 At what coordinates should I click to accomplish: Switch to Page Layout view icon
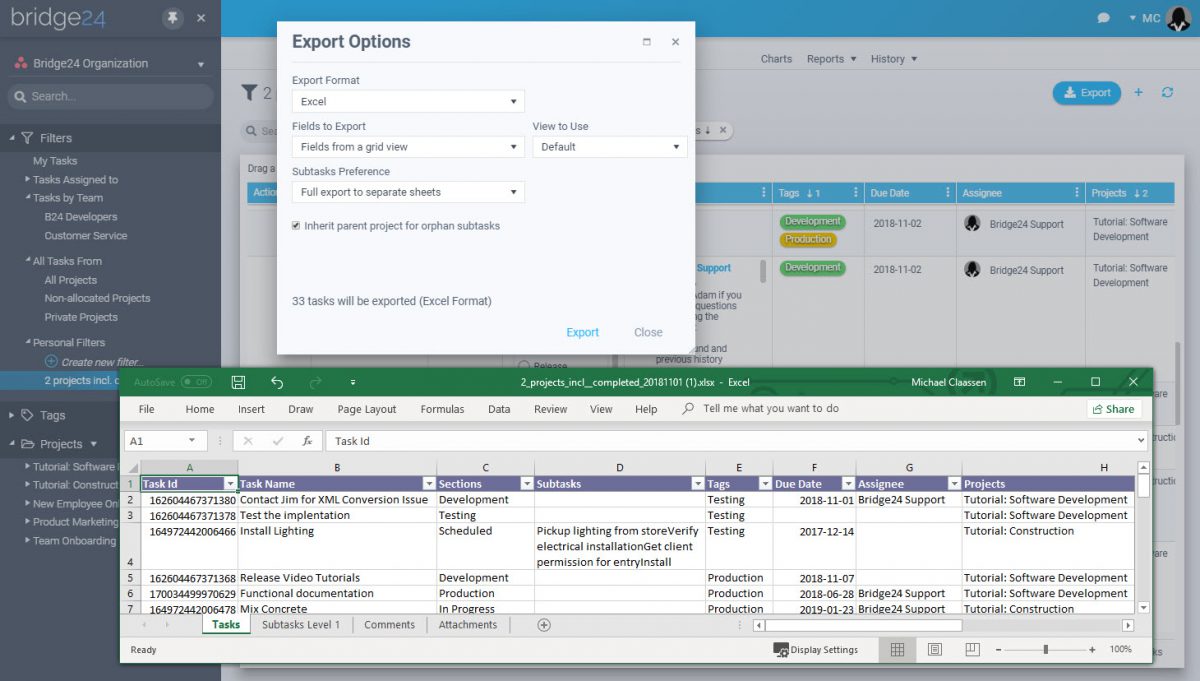coord(934,650)
